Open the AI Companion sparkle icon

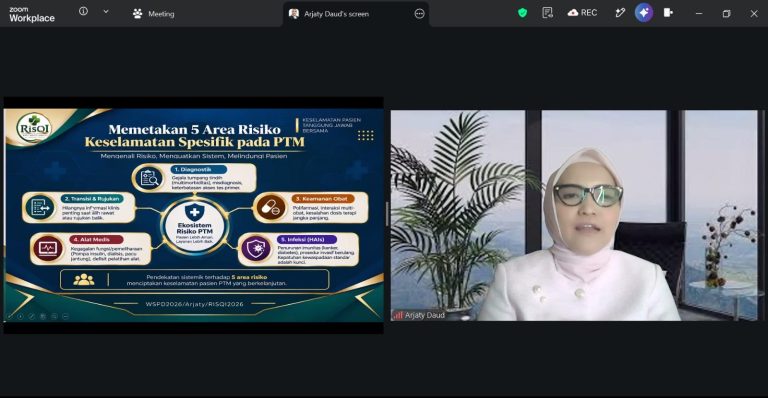pyautogui.click(x=644, y=13)
